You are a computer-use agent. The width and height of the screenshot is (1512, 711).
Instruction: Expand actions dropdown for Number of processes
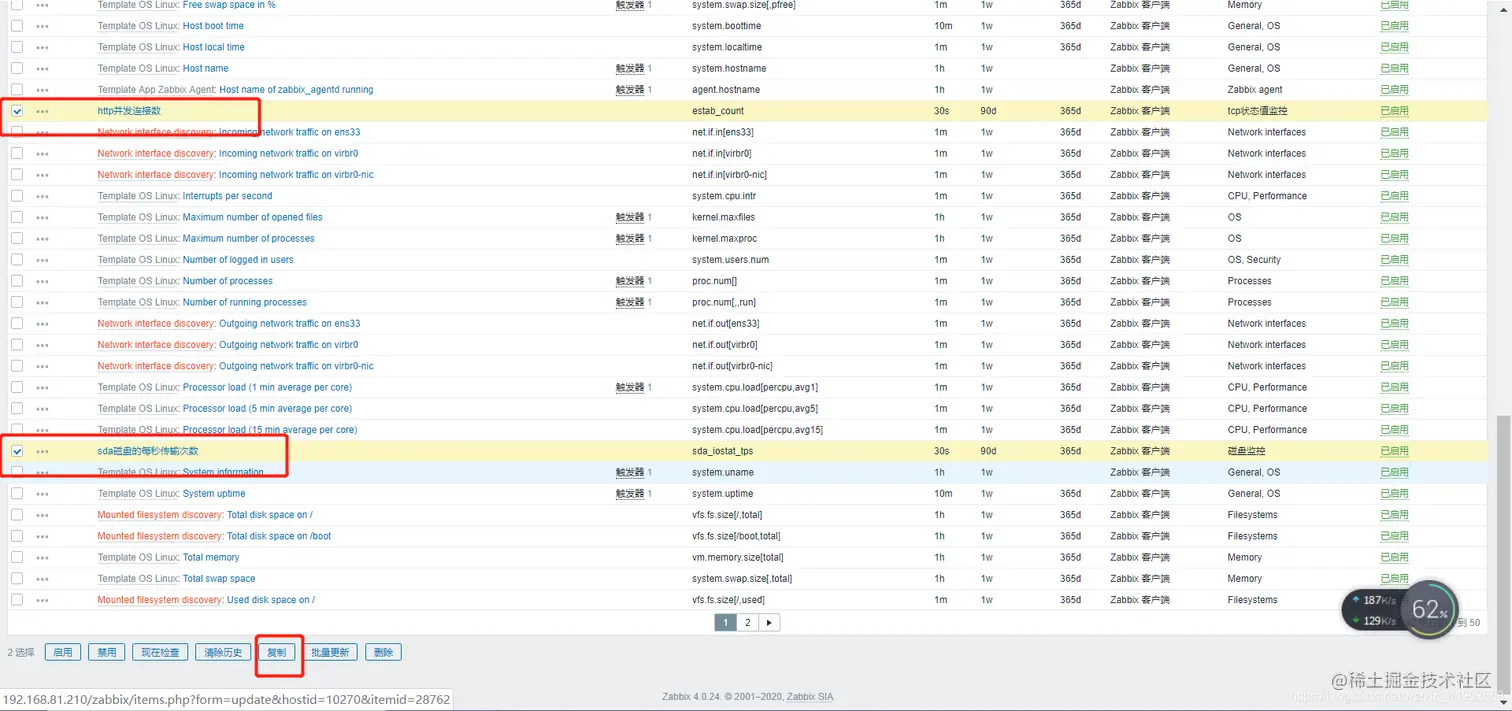42,281
